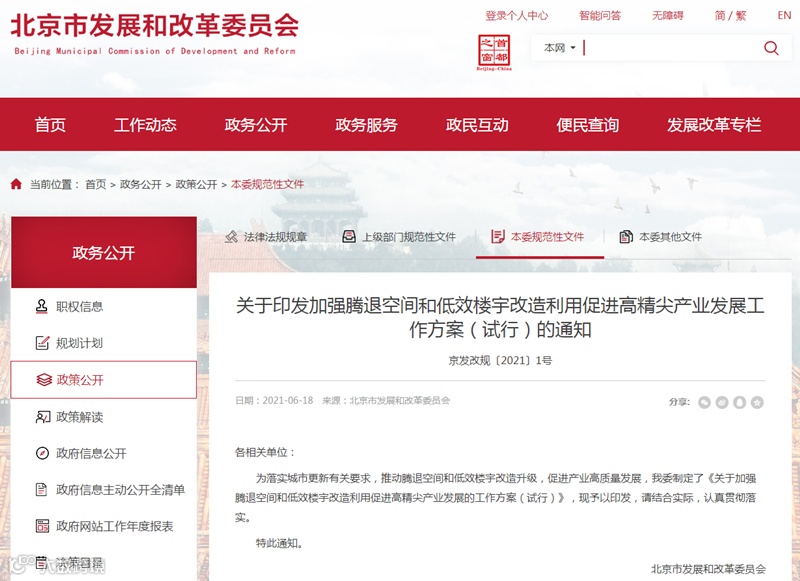The image size is (800, 581).
Task: Click the document number 京发改规〔2021〕1号
Action: [500, 361]
